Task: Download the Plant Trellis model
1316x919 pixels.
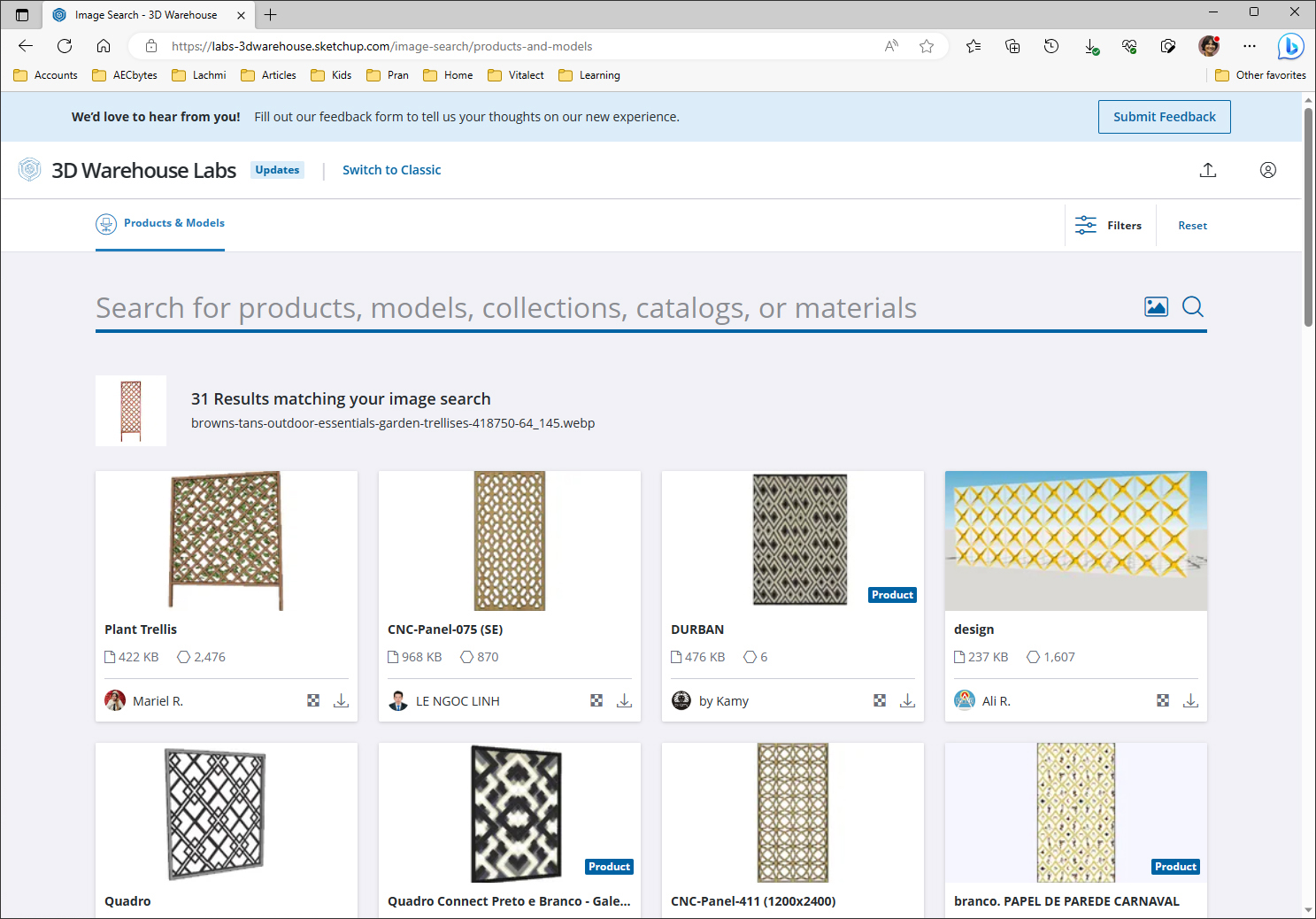Action: pos(341,700)
